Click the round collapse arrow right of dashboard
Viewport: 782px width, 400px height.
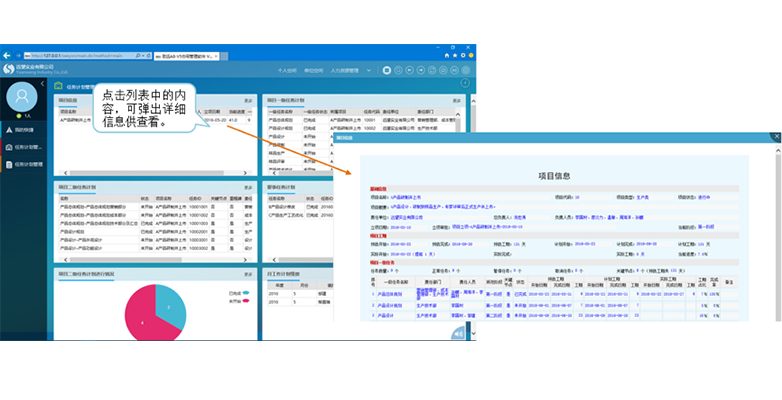[467, 85]
